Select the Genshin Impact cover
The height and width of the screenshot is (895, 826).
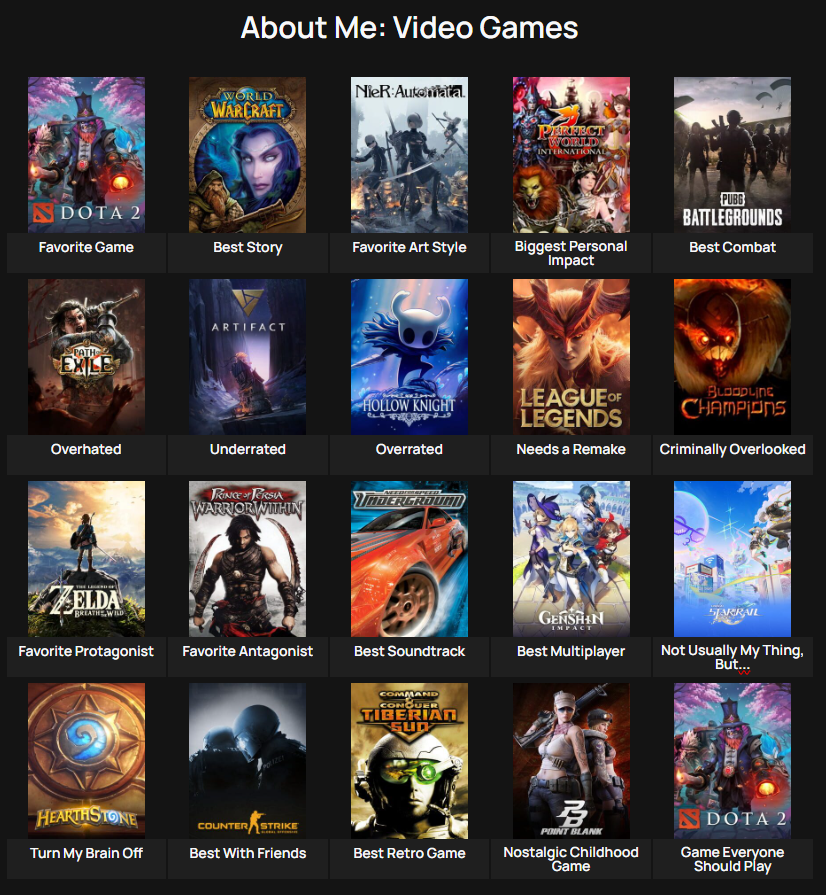[571, 559]
